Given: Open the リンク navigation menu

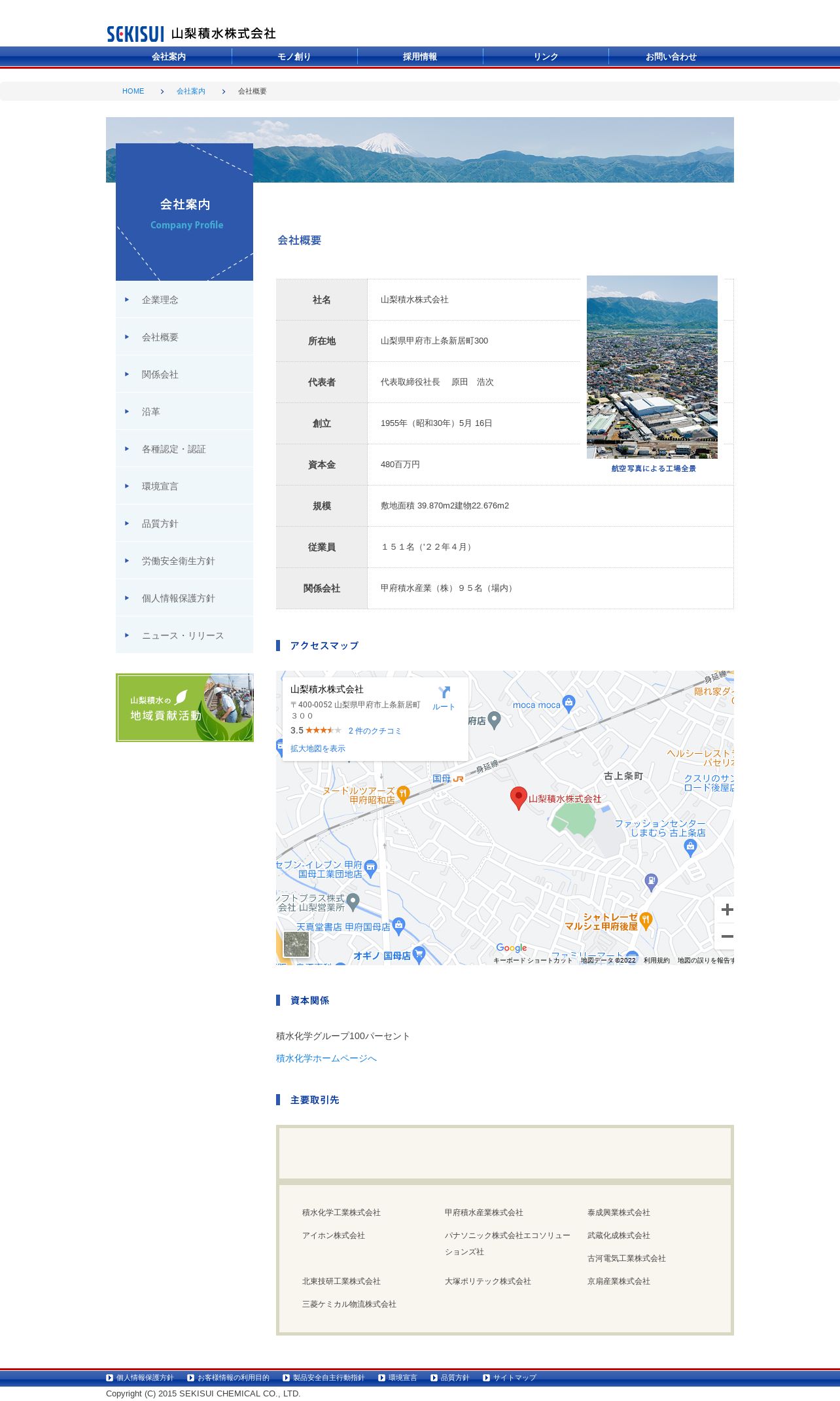Looking at the screenshot, I should [546, 57].
